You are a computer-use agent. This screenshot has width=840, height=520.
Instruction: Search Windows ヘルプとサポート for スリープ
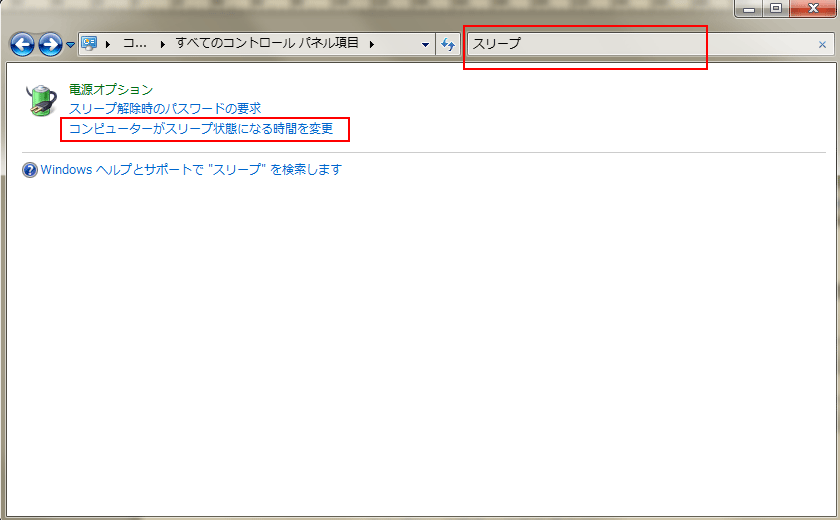191,170
